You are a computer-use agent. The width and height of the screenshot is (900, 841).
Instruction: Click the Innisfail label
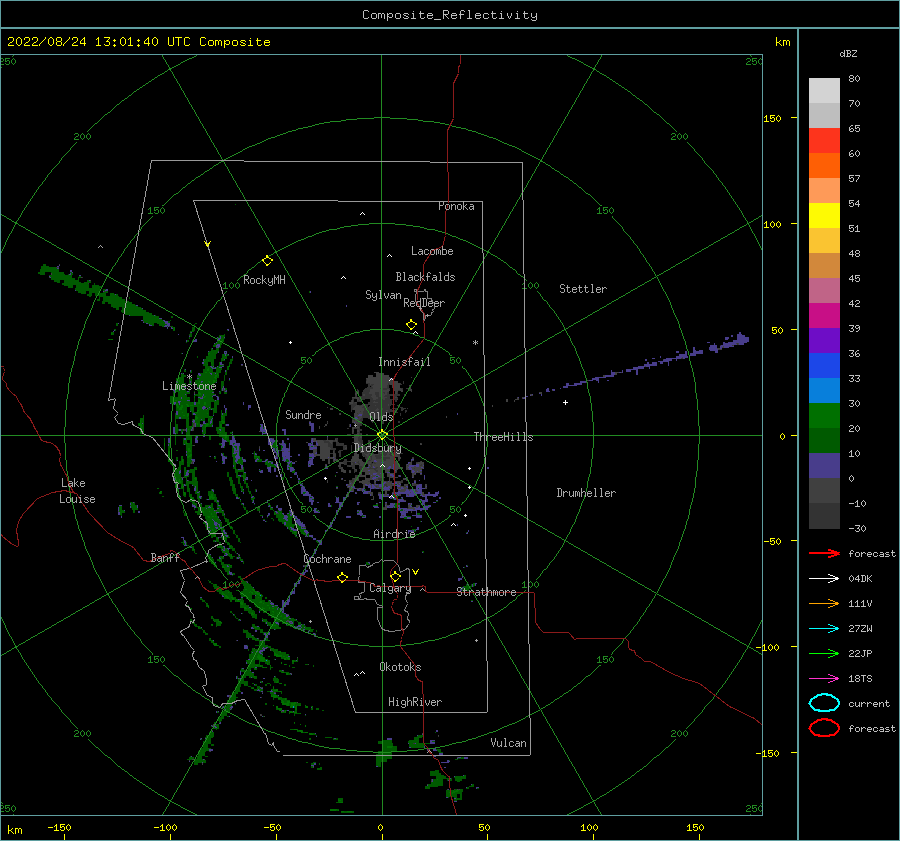click(404, 362)
